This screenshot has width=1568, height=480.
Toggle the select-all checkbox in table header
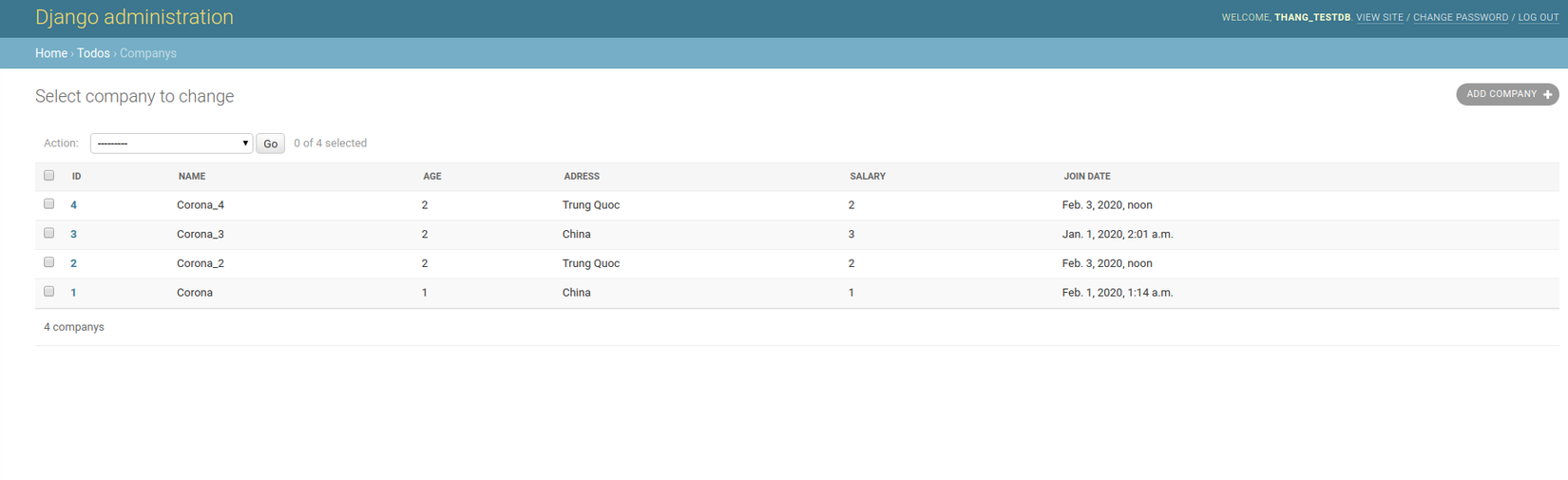tap(49, 175)
